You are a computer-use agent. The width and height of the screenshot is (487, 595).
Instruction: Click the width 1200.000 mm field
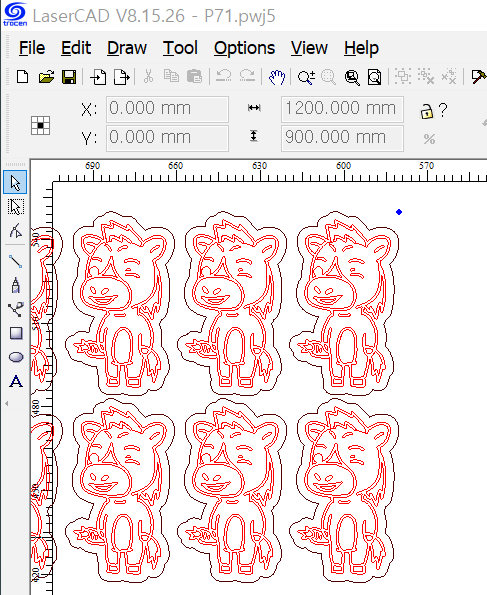[x=342, y=109]
